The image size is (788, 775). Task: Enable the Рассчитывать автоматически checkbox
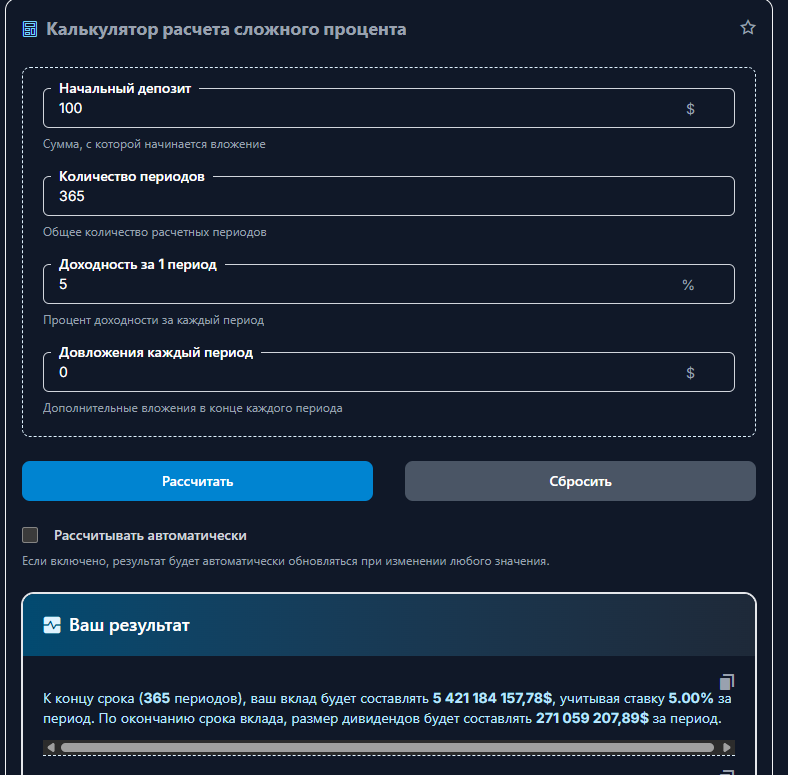(x=30, y=535)
